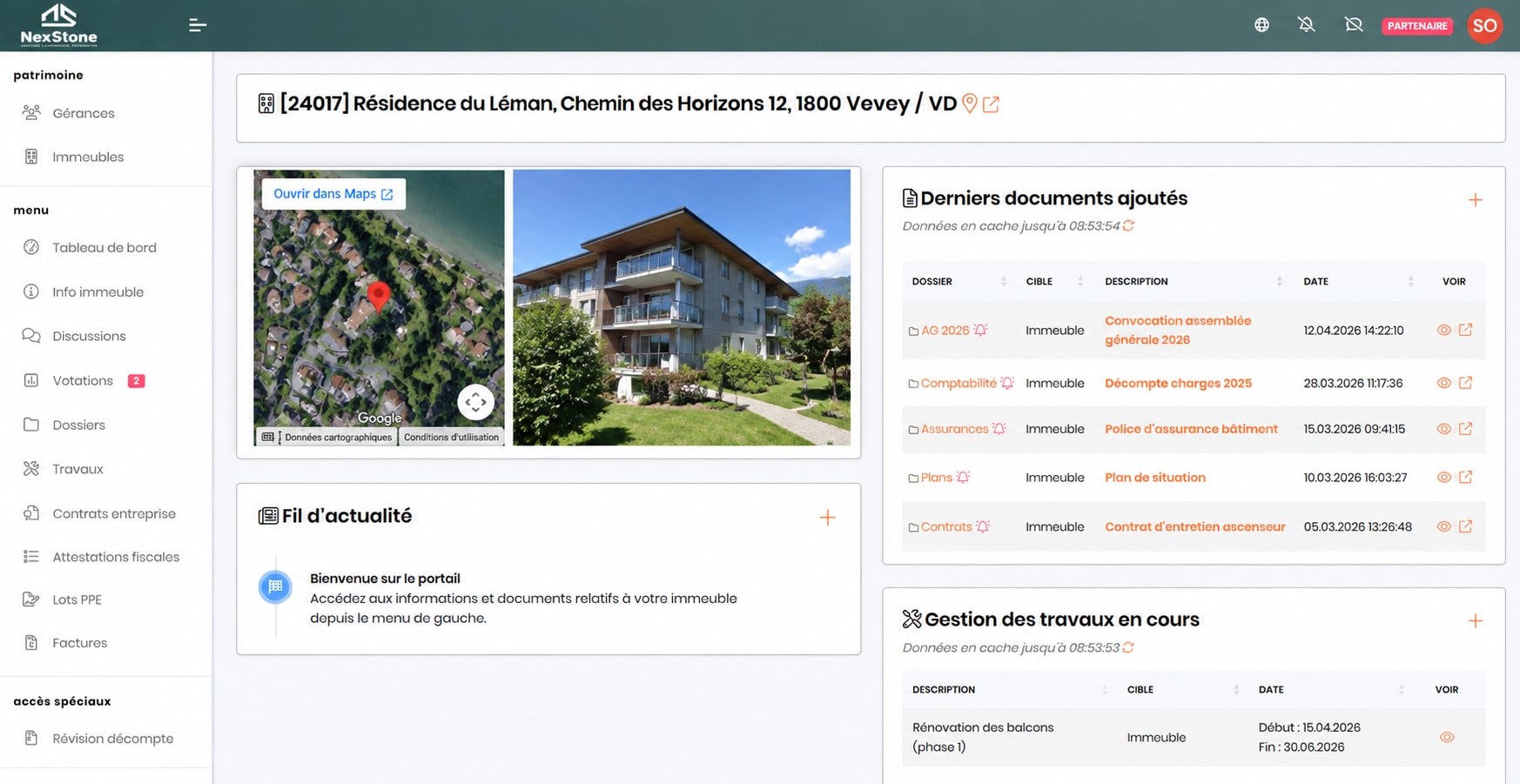Go to Tableau de bord menu
The image size is (1520, 784).
click(104, 248)
